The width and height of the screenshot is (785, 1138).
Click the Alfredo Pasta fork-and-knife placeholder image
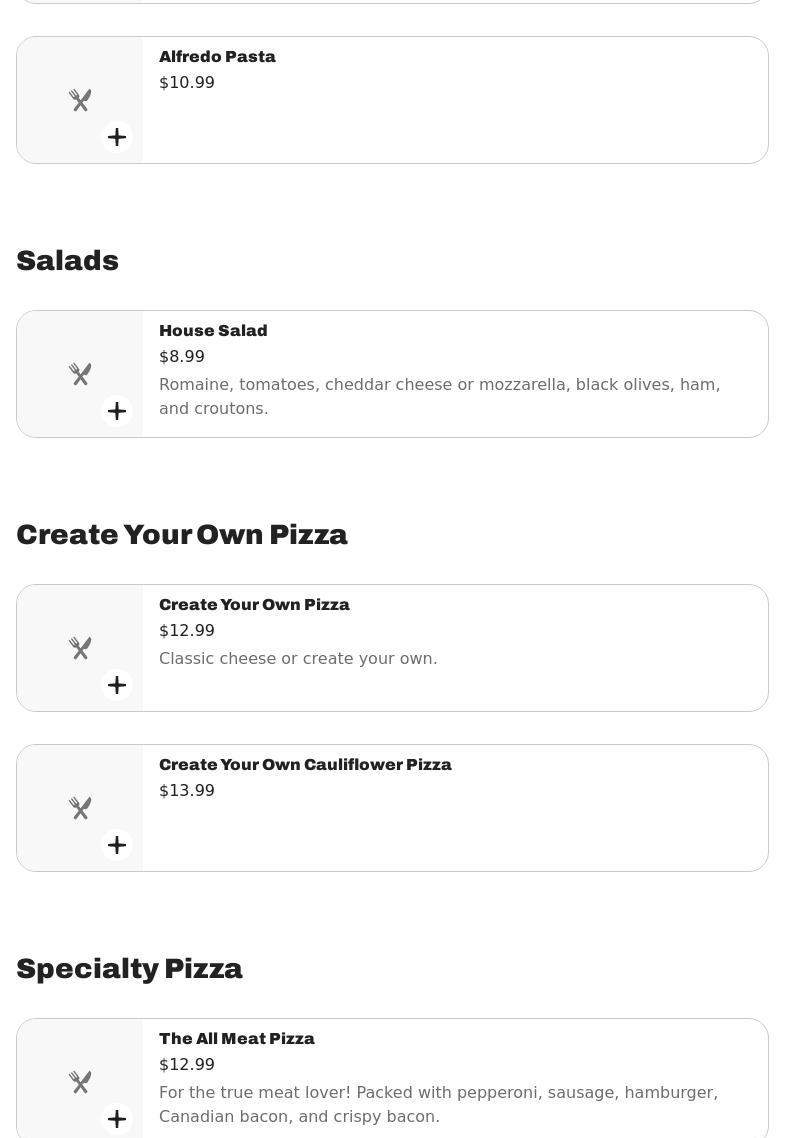[80, 100]
